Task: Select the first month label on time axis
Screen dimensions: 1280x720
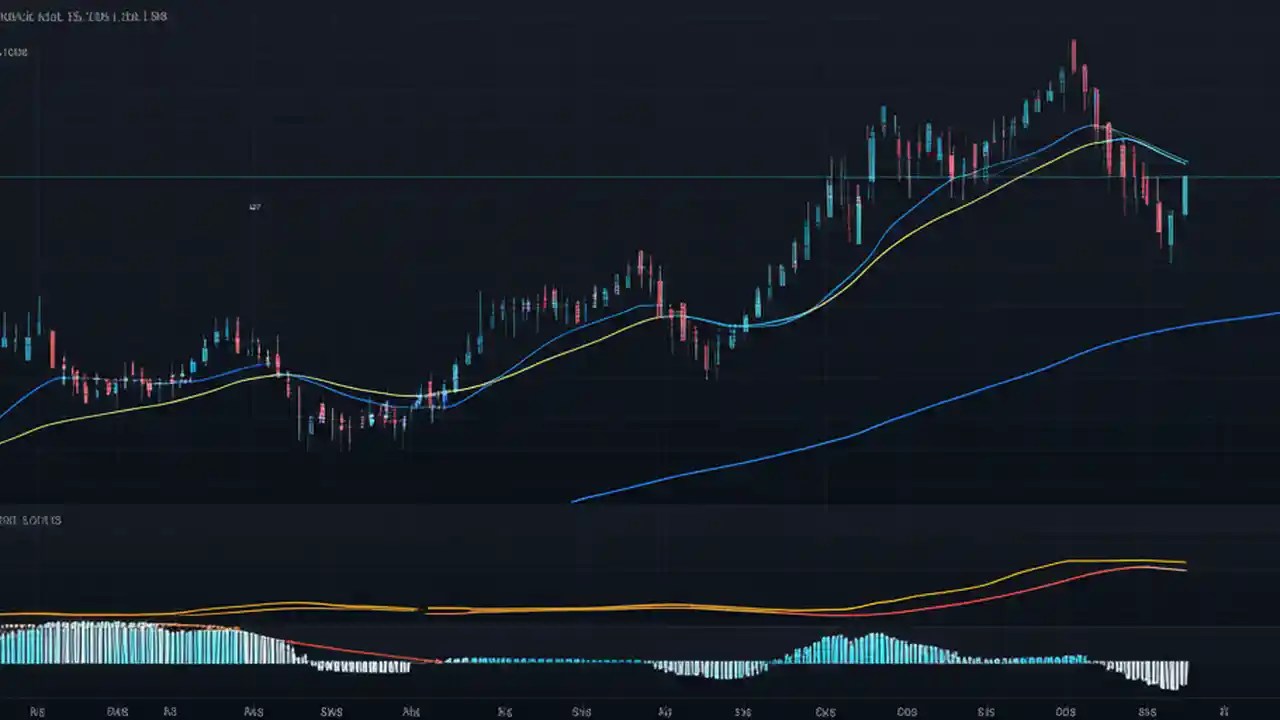Action: click(36, 712)
